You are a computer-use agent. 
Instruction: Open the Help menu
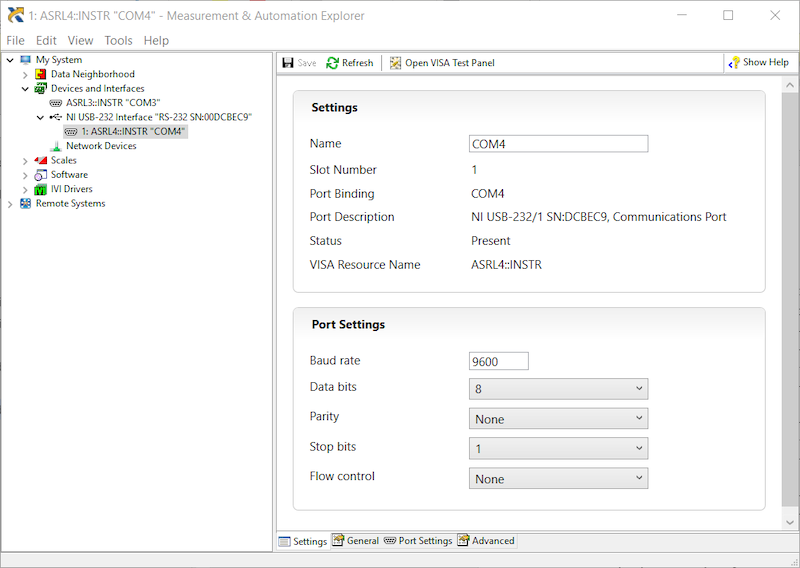point(156,40)
